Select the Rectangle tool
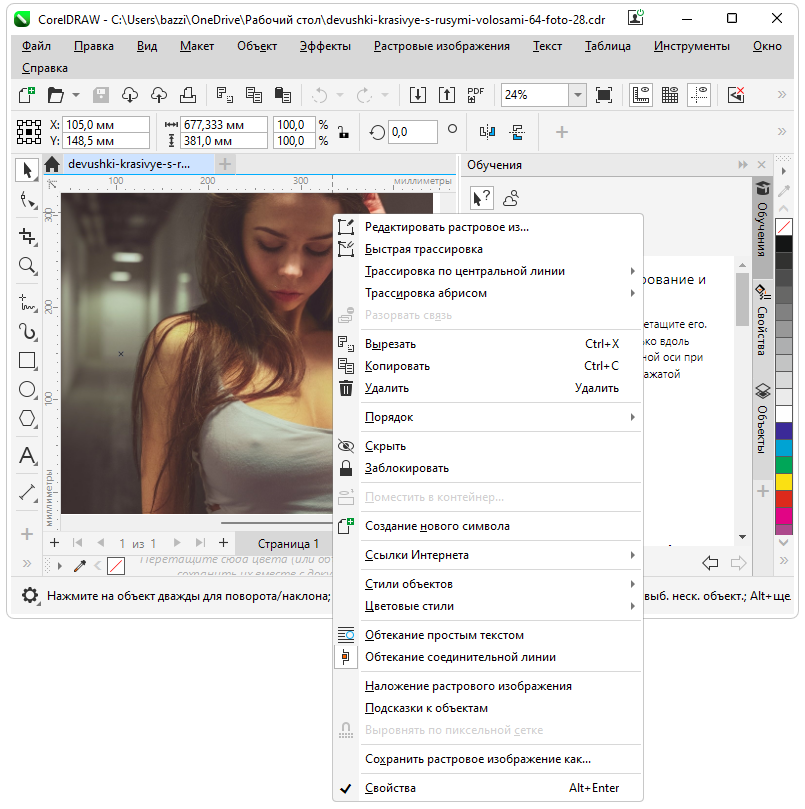805x809 pixels. [27, 361]
